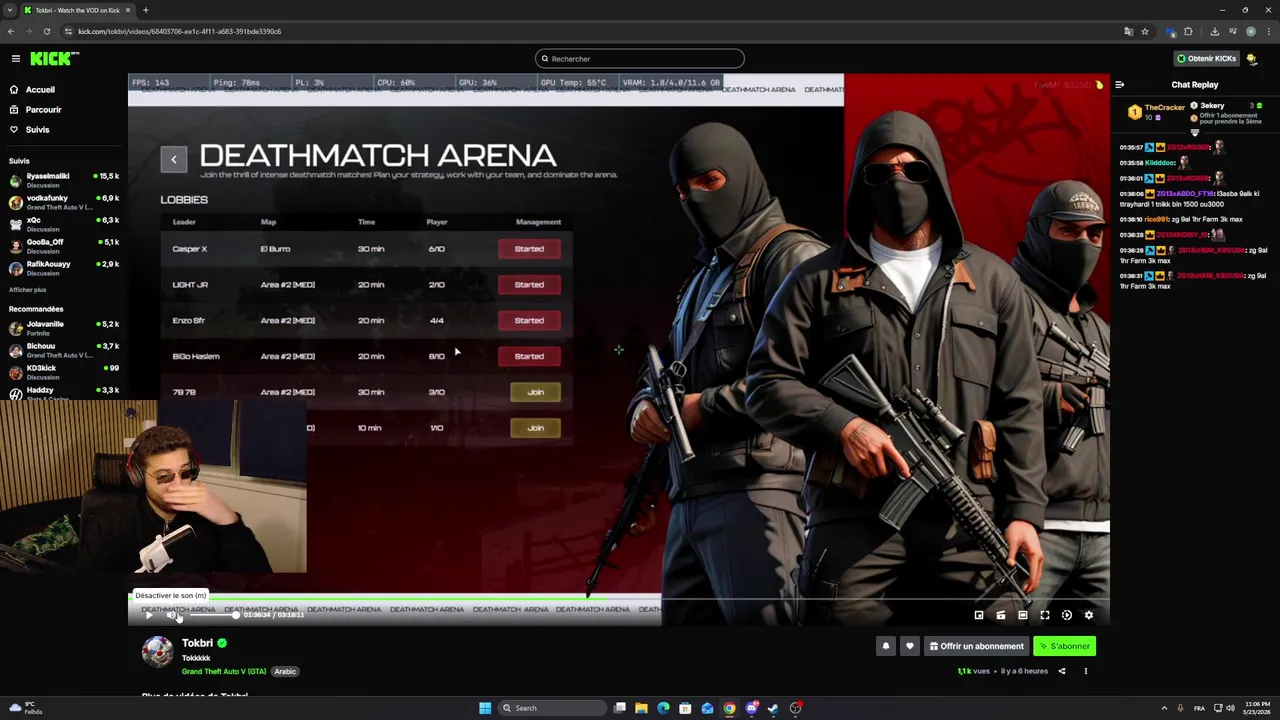The height and width of the screenshot is (720, 1280).
Task: Play the video
Action: coord(149,616)
